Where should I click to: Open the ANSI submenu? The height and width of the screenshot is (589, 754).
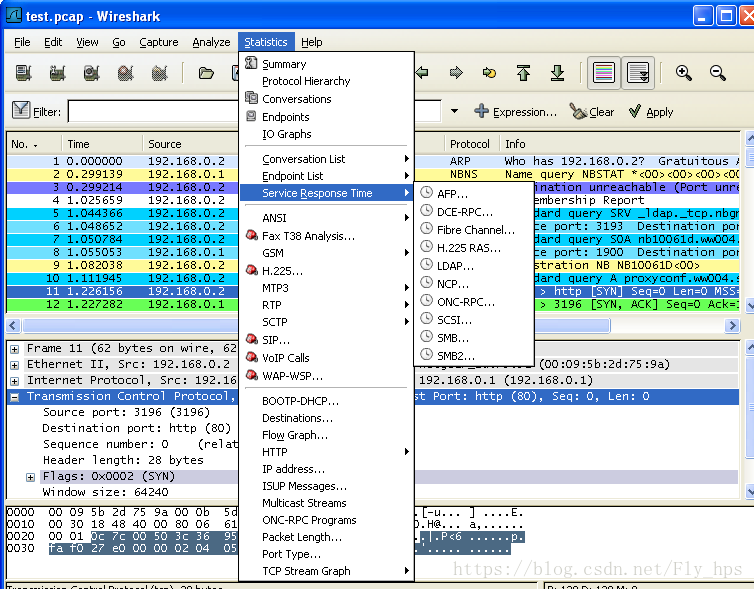tap(327, 218)
